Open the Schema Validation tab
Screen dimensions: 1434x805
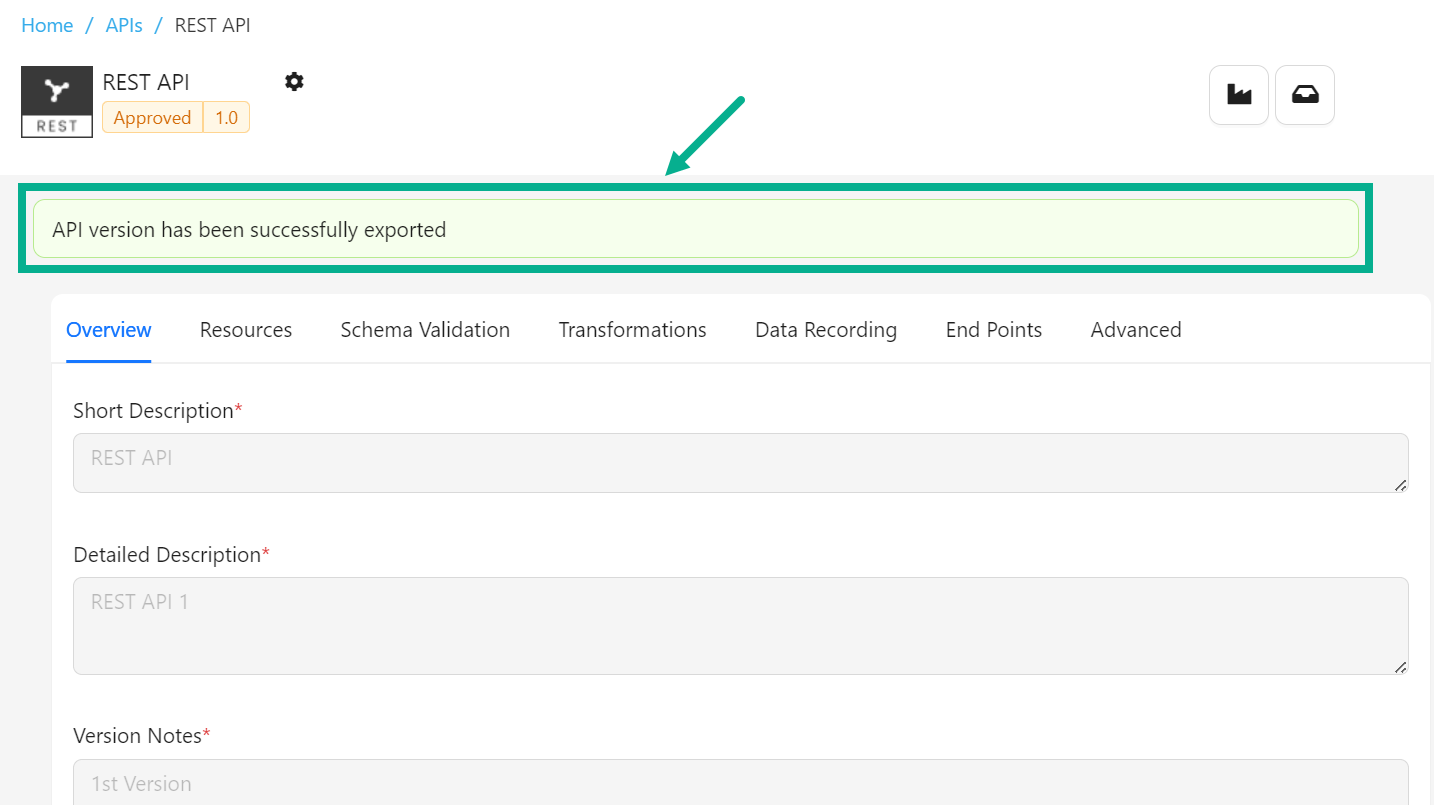pyautogui.click(x=425, y=330)
